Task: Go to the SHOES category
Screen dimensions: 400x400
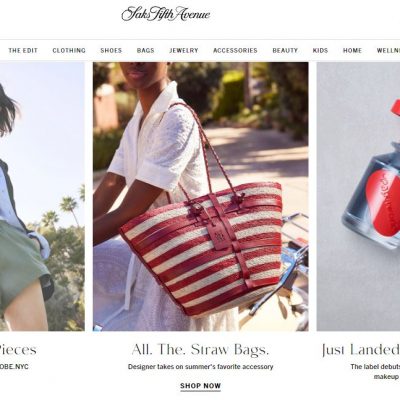Action: [111, 51]
